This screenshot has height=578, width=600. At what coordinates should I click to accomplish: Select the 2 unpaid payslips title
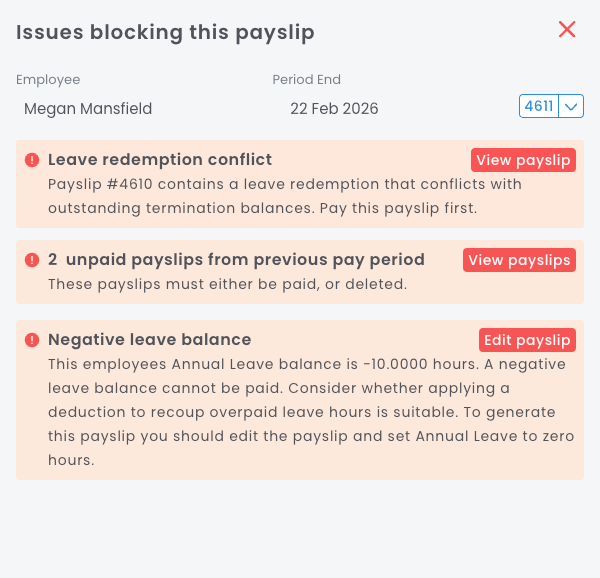point(236,260)
